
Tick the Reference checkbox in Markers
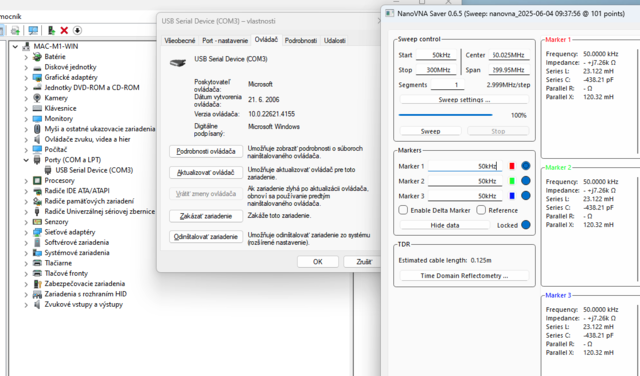481,210
